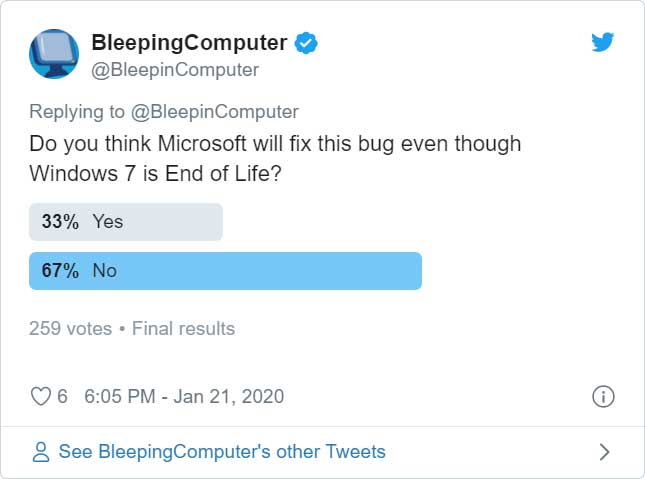Click the Twitter bird logo
This screenshot has width=645, height=479.
[603, 42]
